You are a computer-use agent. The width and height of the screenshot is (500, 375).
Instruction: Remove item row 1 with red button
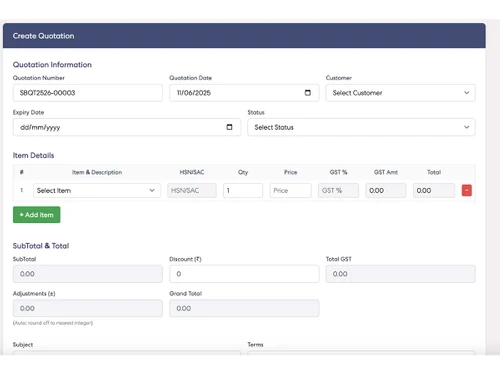click(466, 190)
